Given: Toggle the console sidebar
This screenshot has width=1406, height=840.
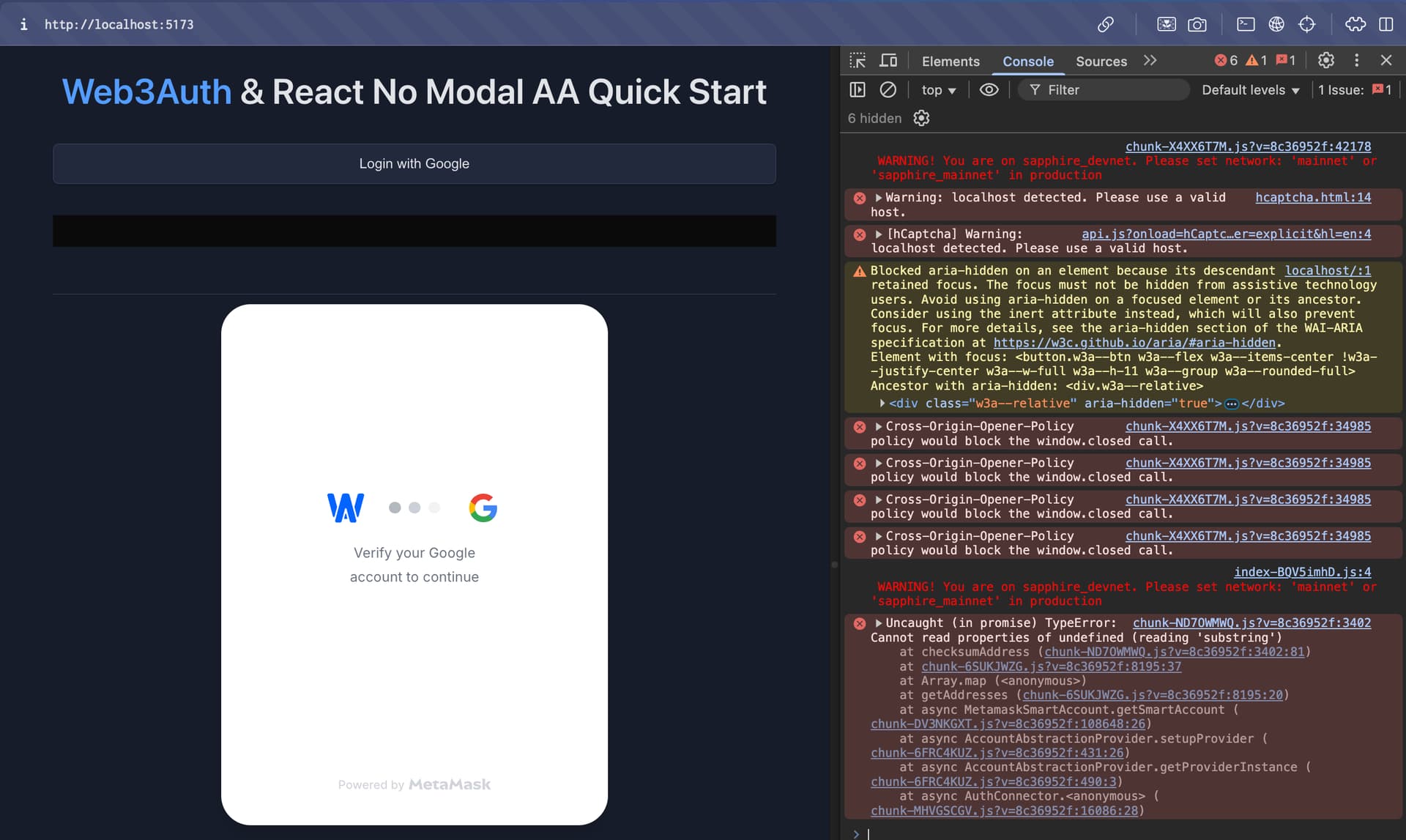Looking at the screenshot, I should [x=858, y=90].
